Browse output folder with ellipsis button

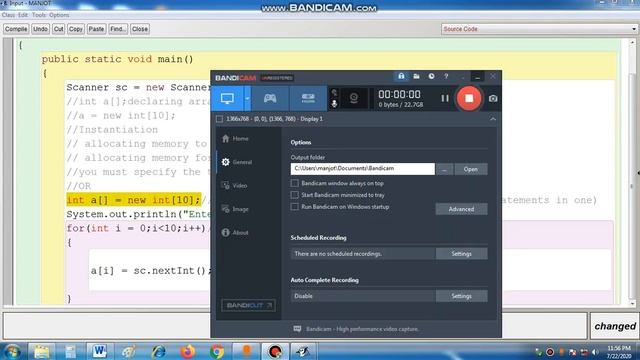coord(444,169)
